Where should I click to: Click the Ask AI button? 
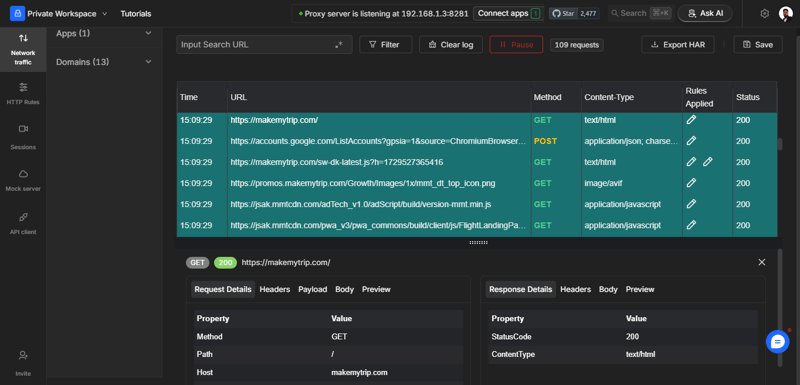coord(705,14)
